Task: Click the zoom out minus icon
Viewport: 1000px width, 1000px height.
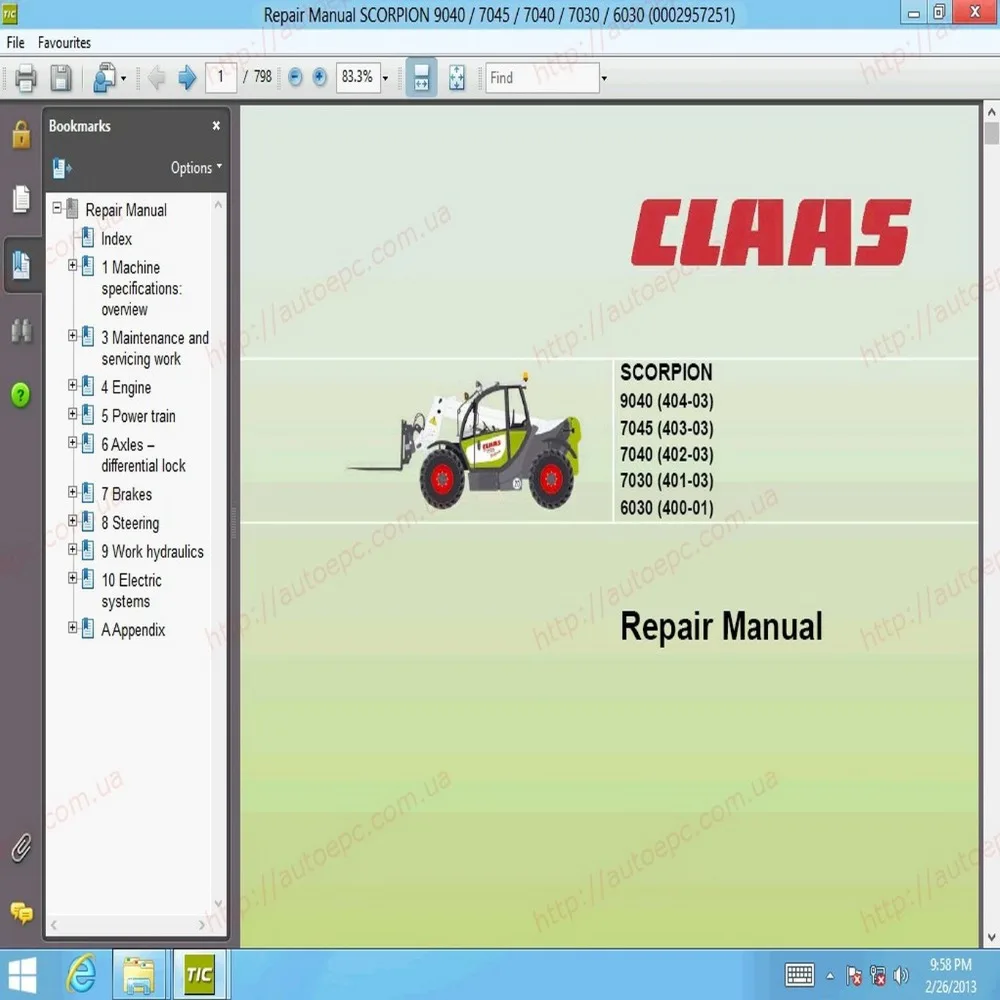Action: (x=295, y=77)
